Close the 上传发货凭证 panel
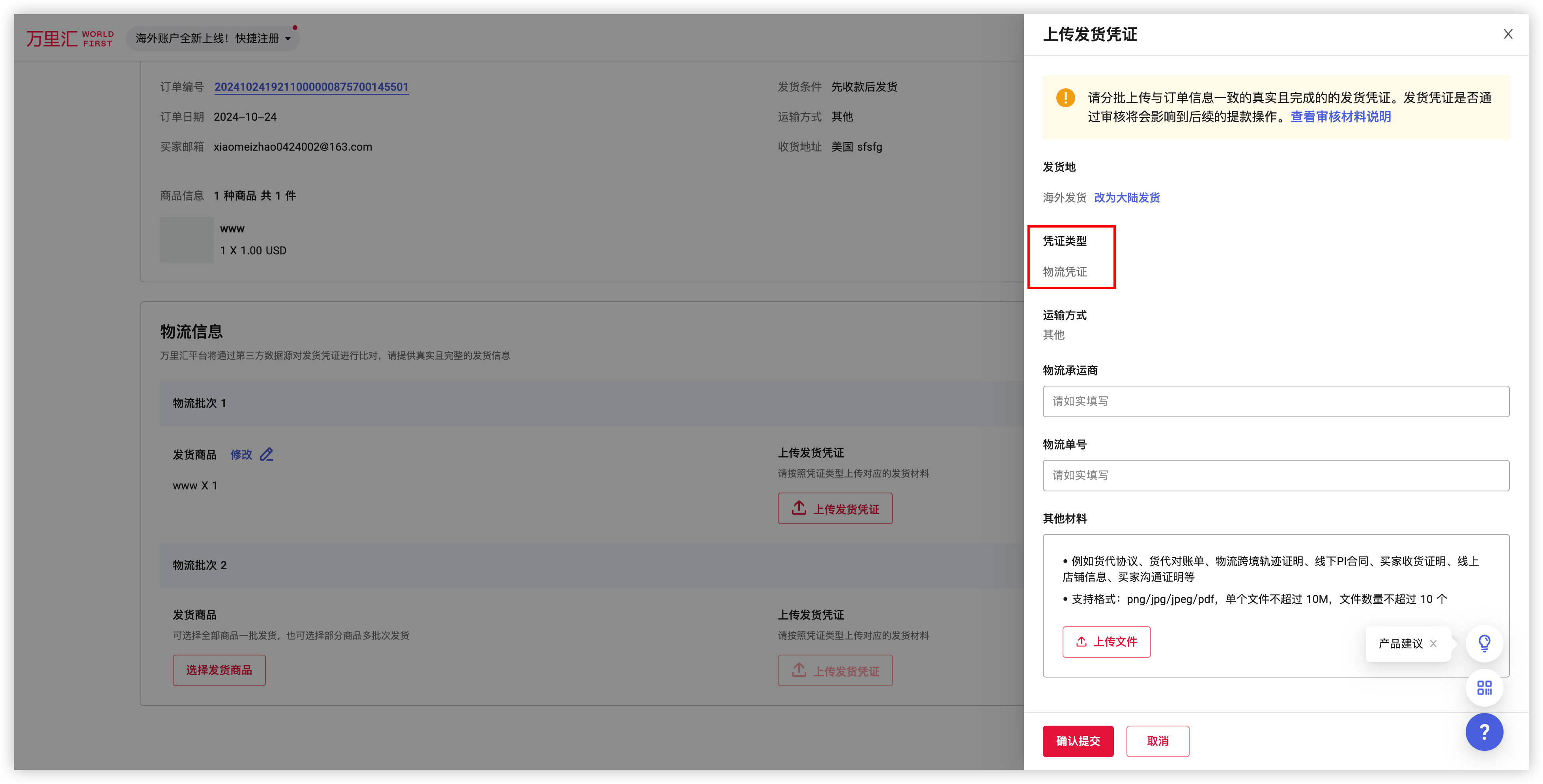1543x784 pixels. 1508,34
